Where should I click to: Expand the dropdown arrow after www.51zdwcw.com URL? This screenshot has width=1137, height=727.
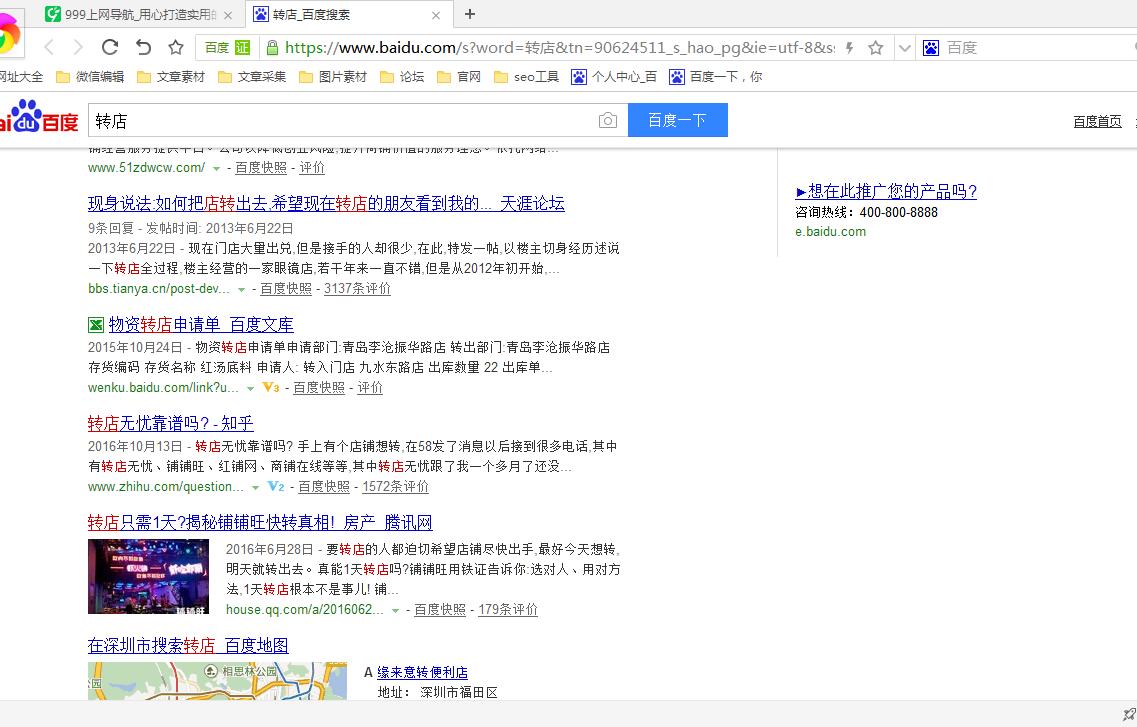click(216, 168)
